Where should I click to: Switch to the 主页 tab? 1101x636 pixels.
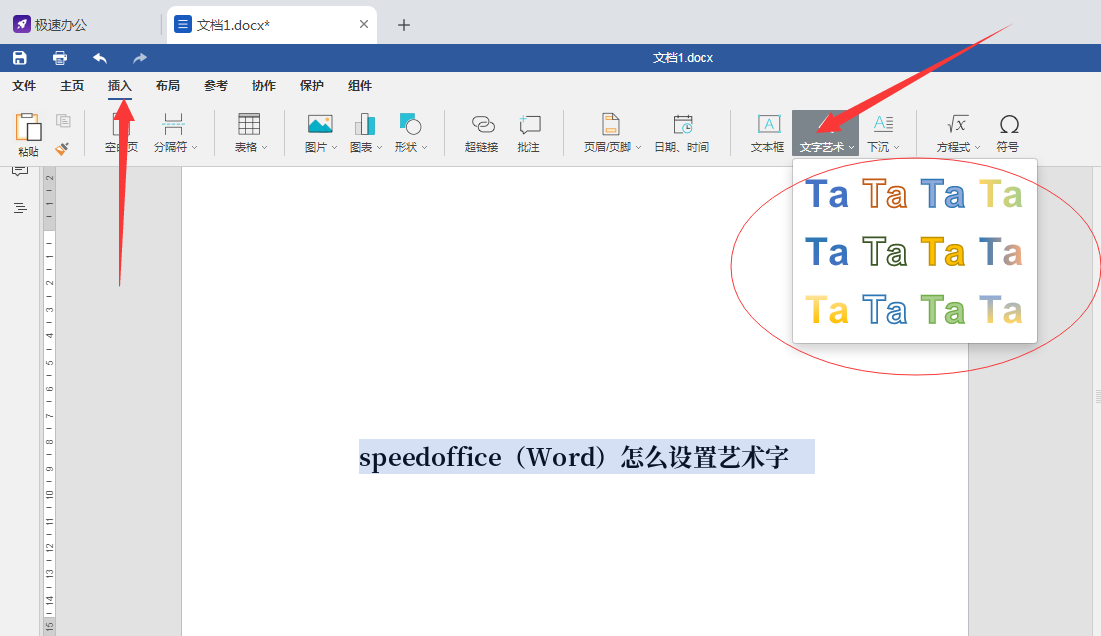[x=72, y=86]
